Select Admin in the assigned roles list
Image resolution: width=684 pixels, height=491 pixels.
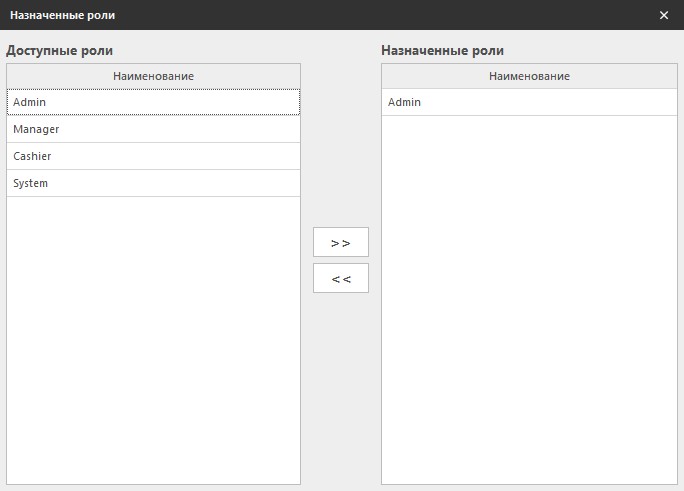[x=529, y=102]
